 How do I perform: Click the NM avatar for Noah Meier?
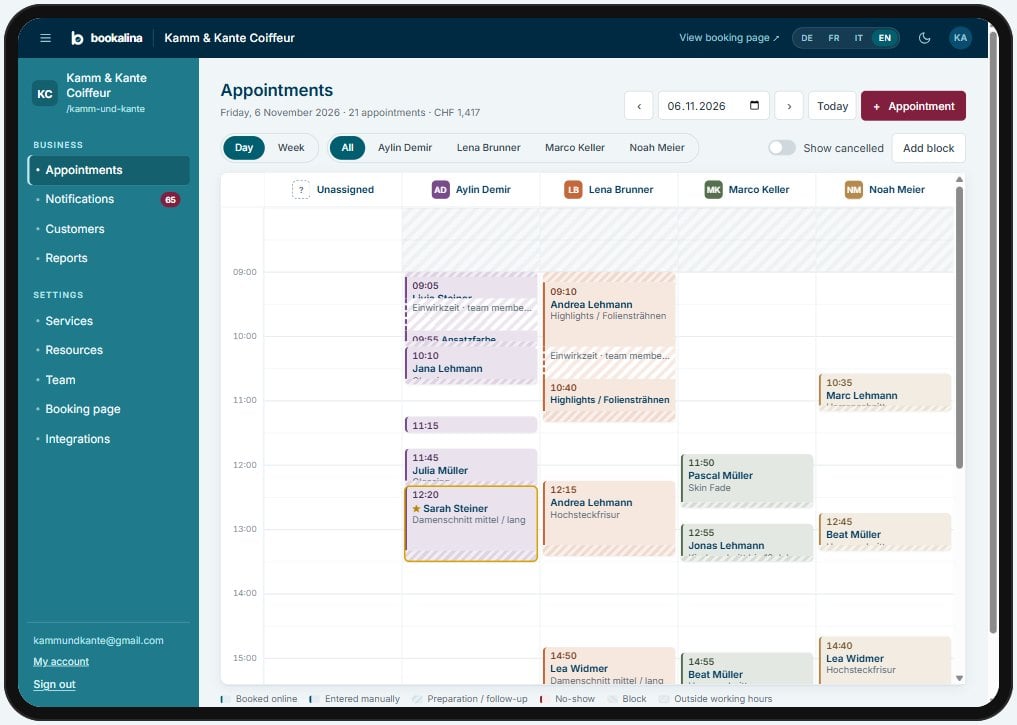click(x=854, y=189)
